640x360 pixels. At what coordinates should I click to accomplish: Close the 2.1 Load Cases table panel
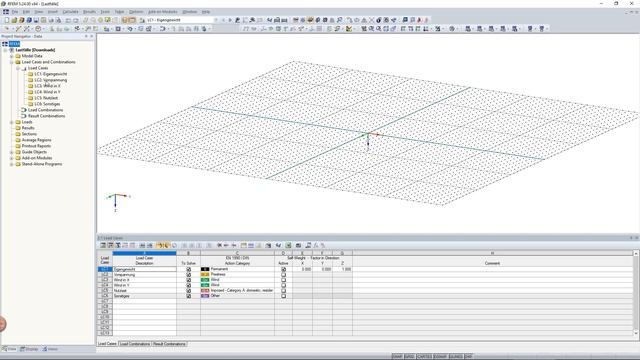pyautogui.click(x=636, y=238)
